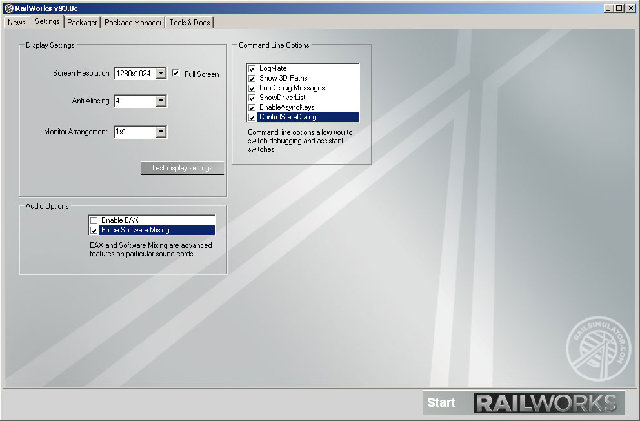This screenshot has height=421, width=640.
Task: Open the Package Manager tab
Action: tap(132, 22)
